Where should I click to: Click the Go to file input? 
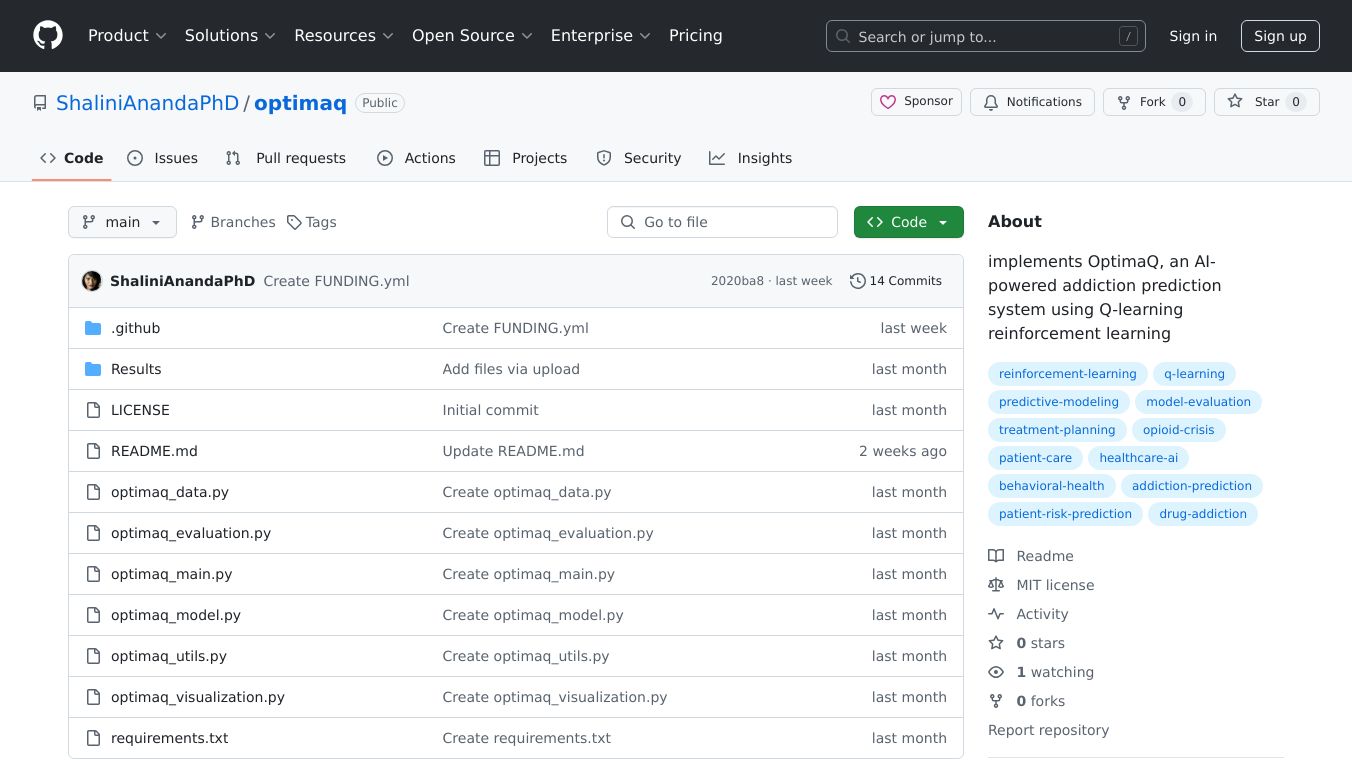(x=722, y=222)
